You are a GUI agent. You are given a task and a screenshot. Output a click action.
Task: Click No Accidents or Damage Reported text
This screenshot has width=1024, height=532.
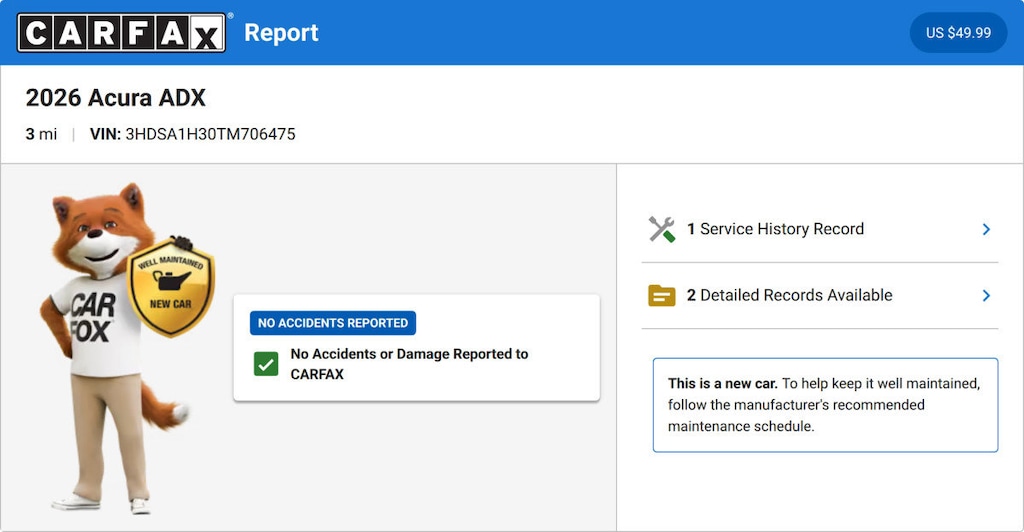409,364
